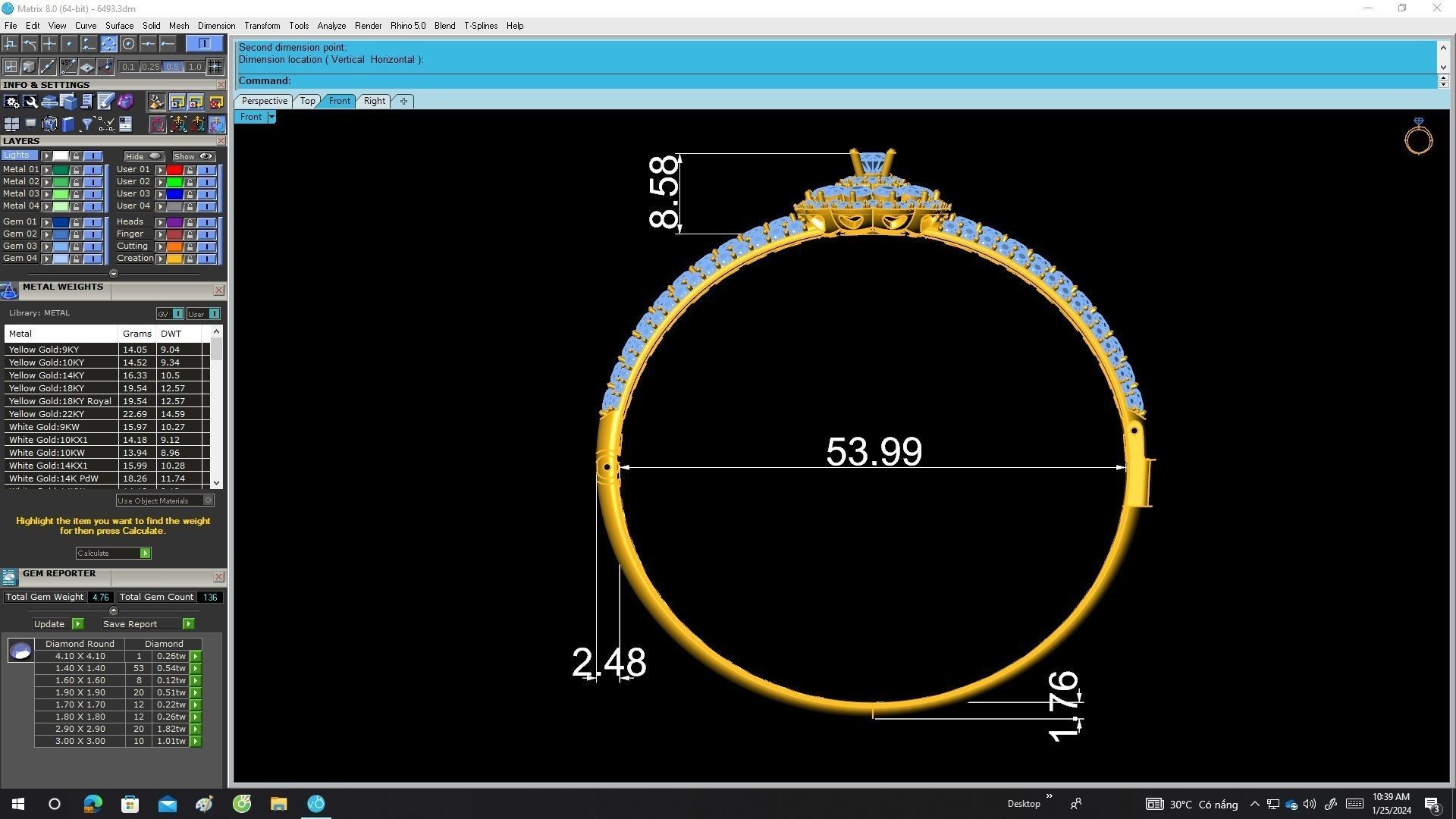
Task: Add a new viewport tab with plus
Action: [403, 101]
